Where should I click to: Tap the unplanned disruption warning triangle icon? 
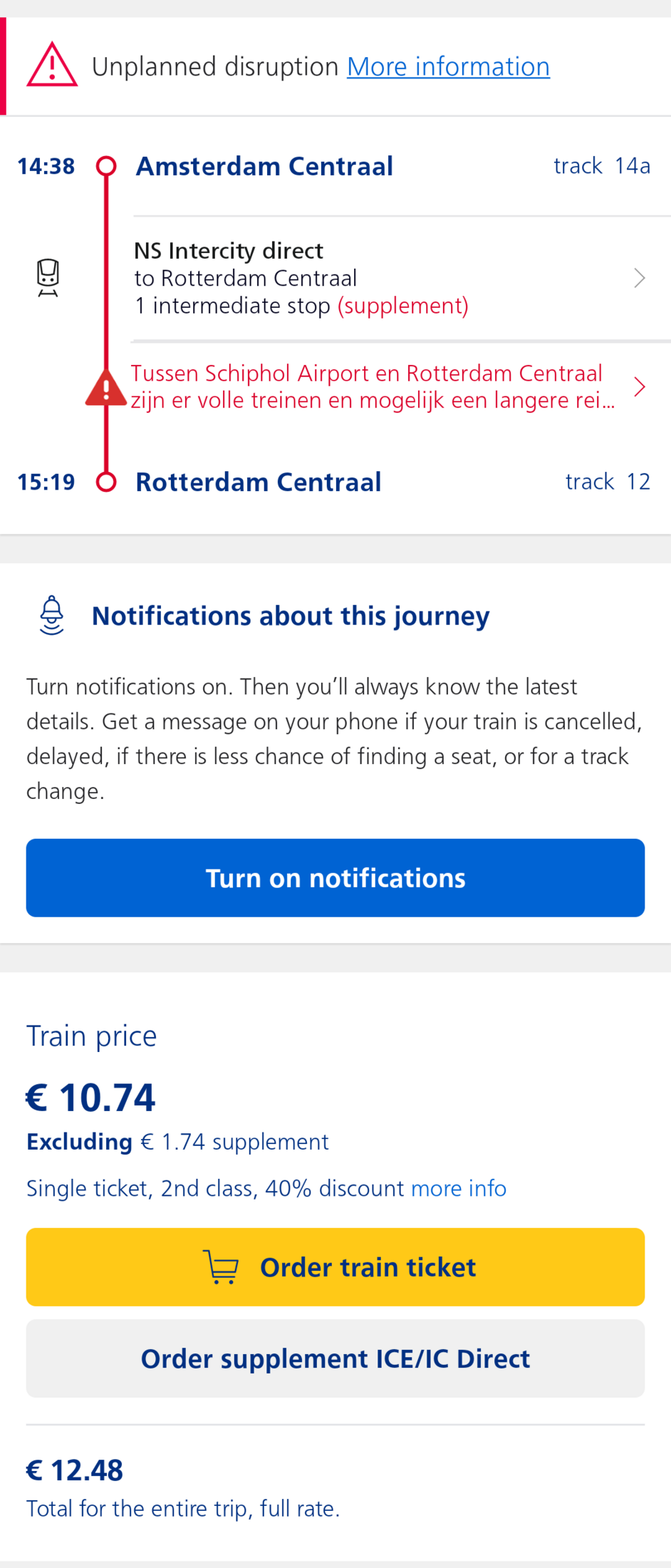coord(52,66)
